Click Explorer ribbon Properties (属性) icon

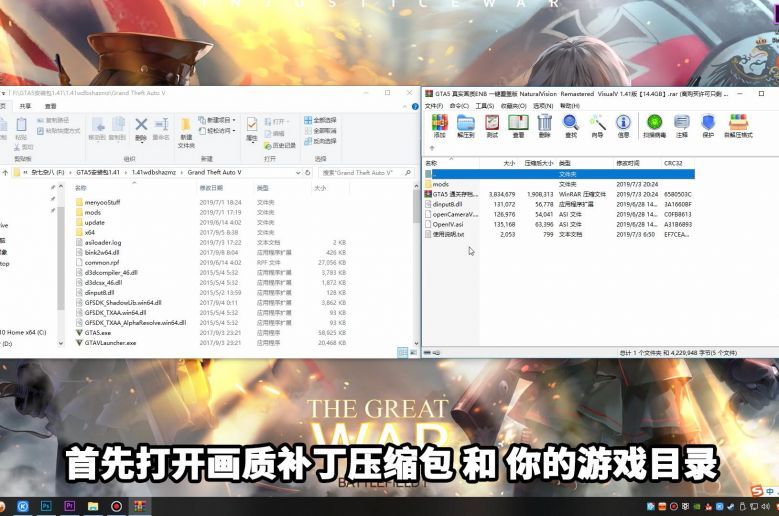[252, 129]
